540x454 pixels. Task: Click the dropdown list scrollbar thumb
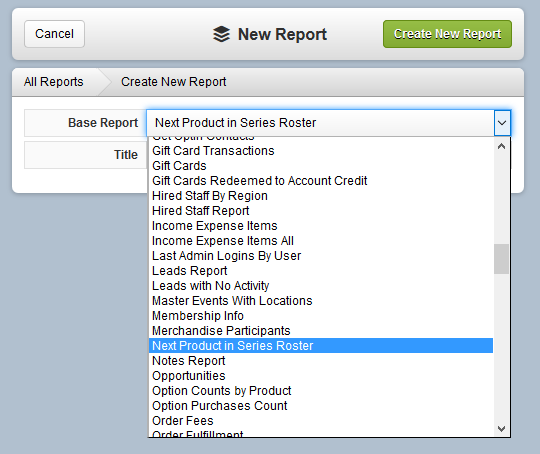pyautogui.click(x=501, y=259)
